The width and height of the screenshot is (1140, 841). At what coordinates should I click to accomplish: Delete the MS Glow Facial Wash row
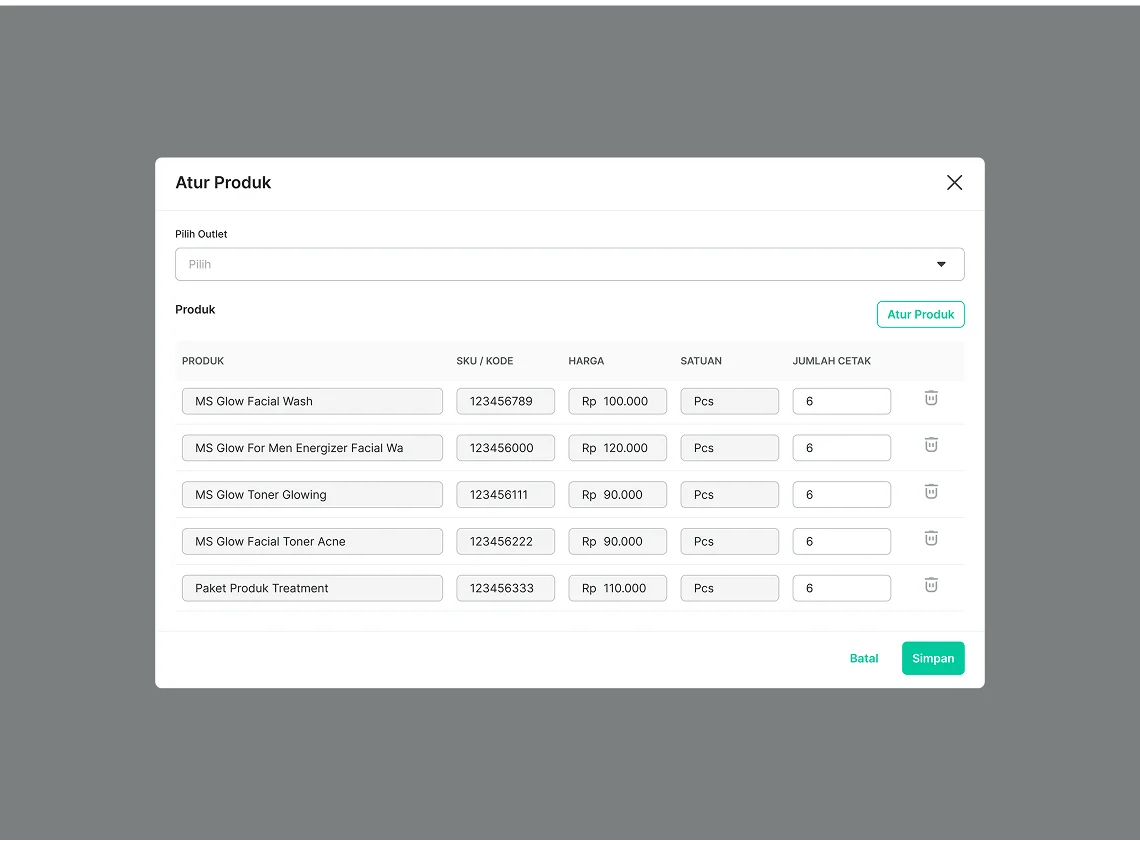[931, 398]
